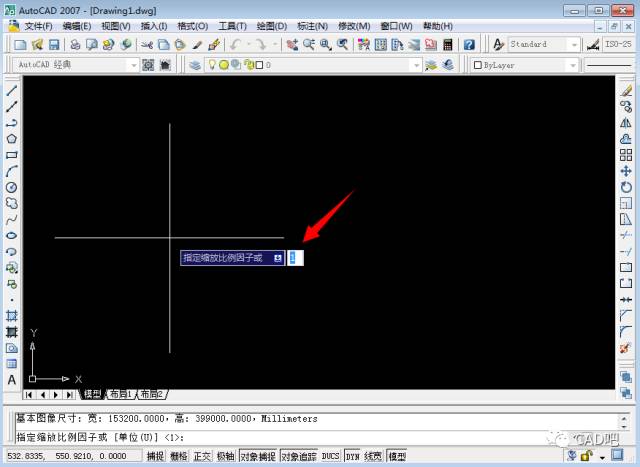This screenshot has height=467, width=640.
Task: Select the Polygon drawing tool
Action: pos(12,138)
